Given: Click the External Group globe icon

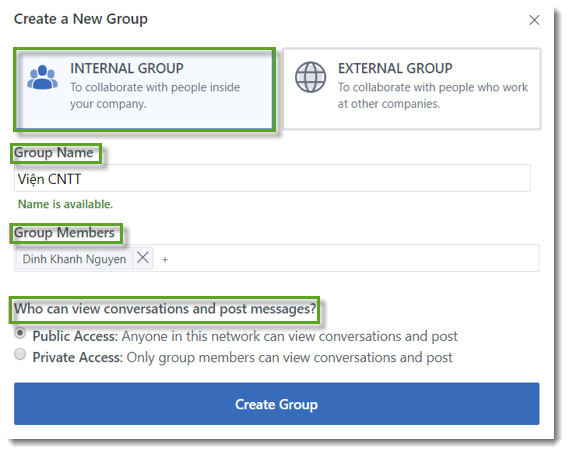Looking at the screenshot, I should point(310,77).
